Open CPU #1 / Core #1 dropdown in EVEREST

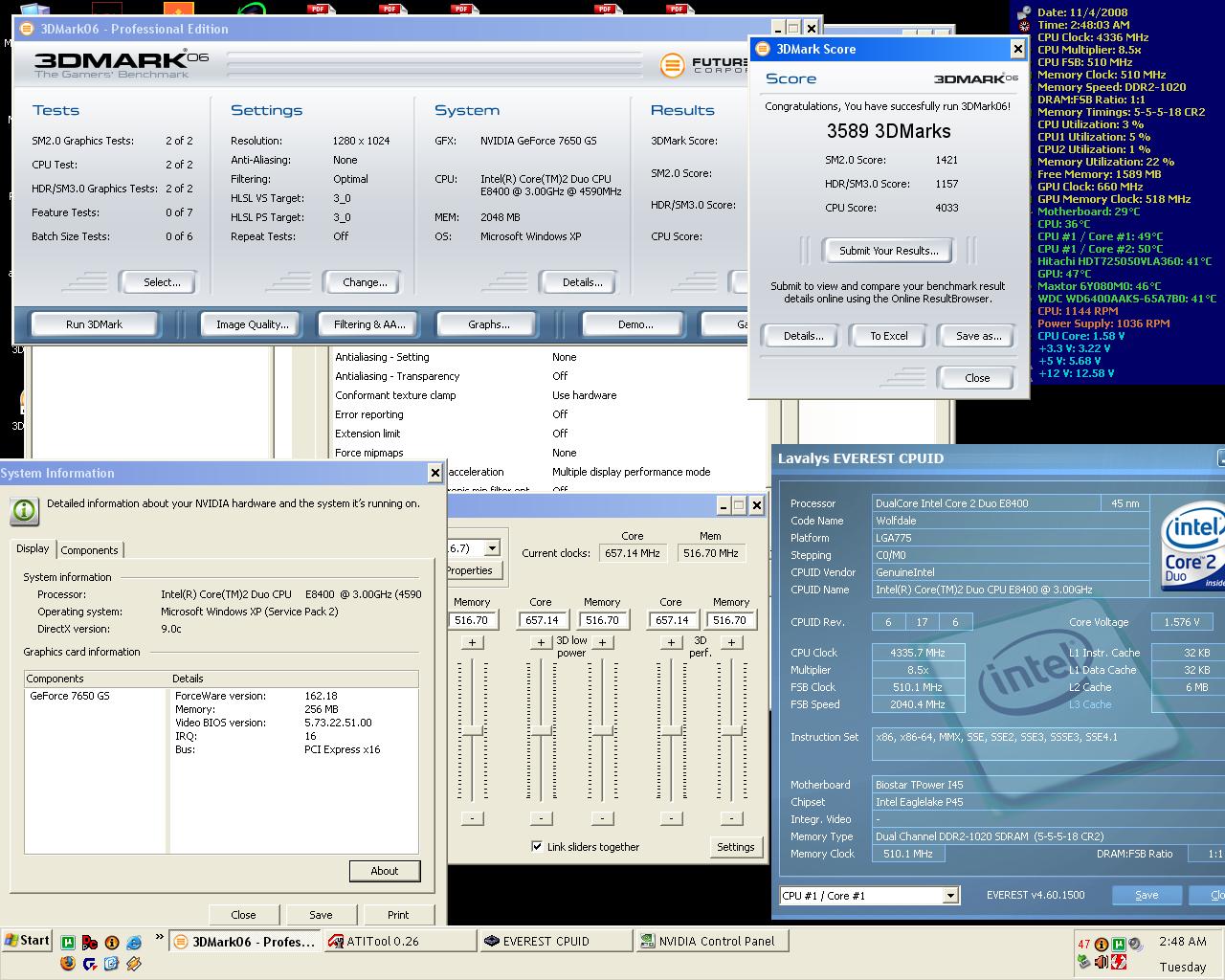[x=950, y=896]
